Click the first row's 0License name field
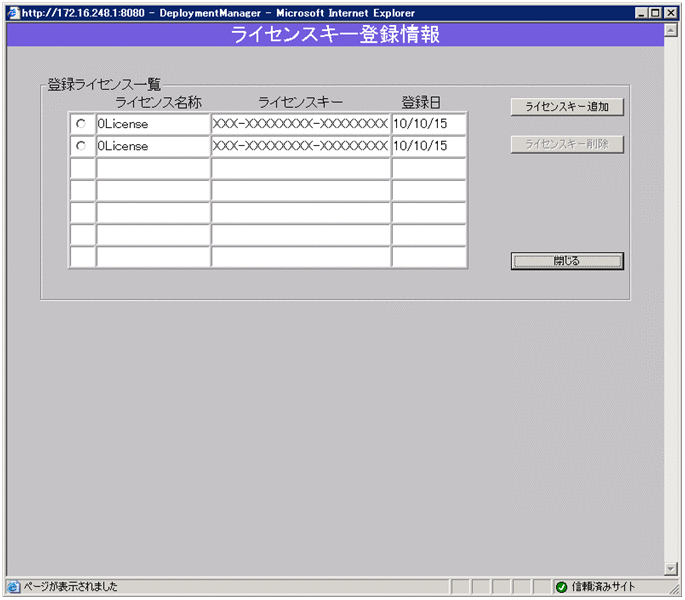685x600 pixels. pos(153,124)
